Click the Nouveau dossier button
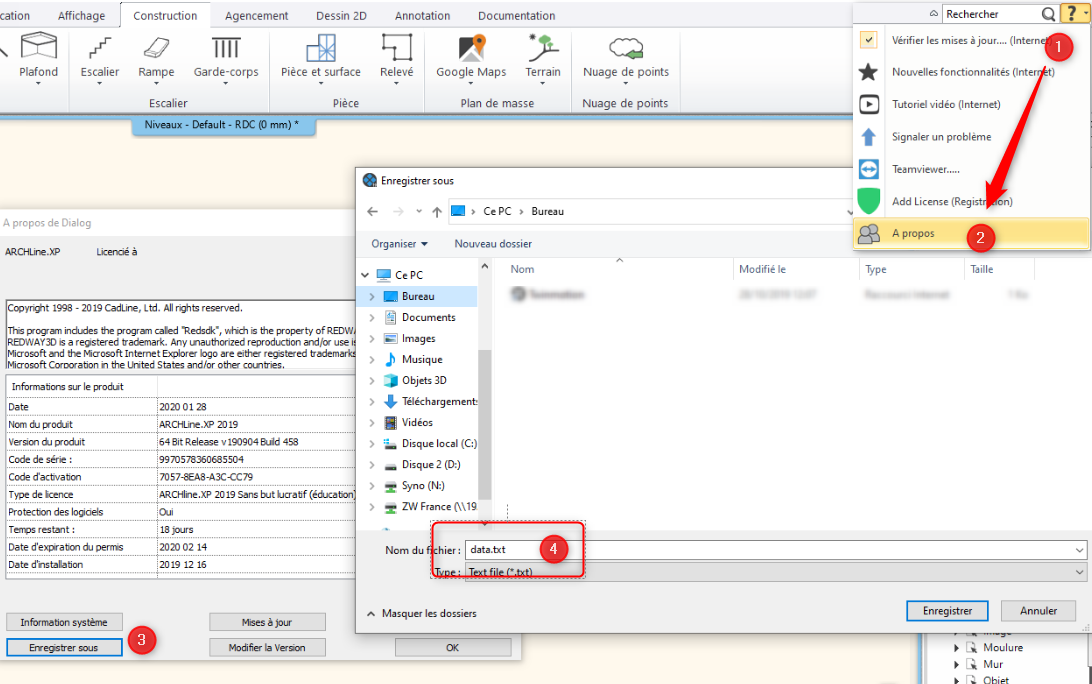This screenshot has height=684, width=1092. [x=493, y=244]
